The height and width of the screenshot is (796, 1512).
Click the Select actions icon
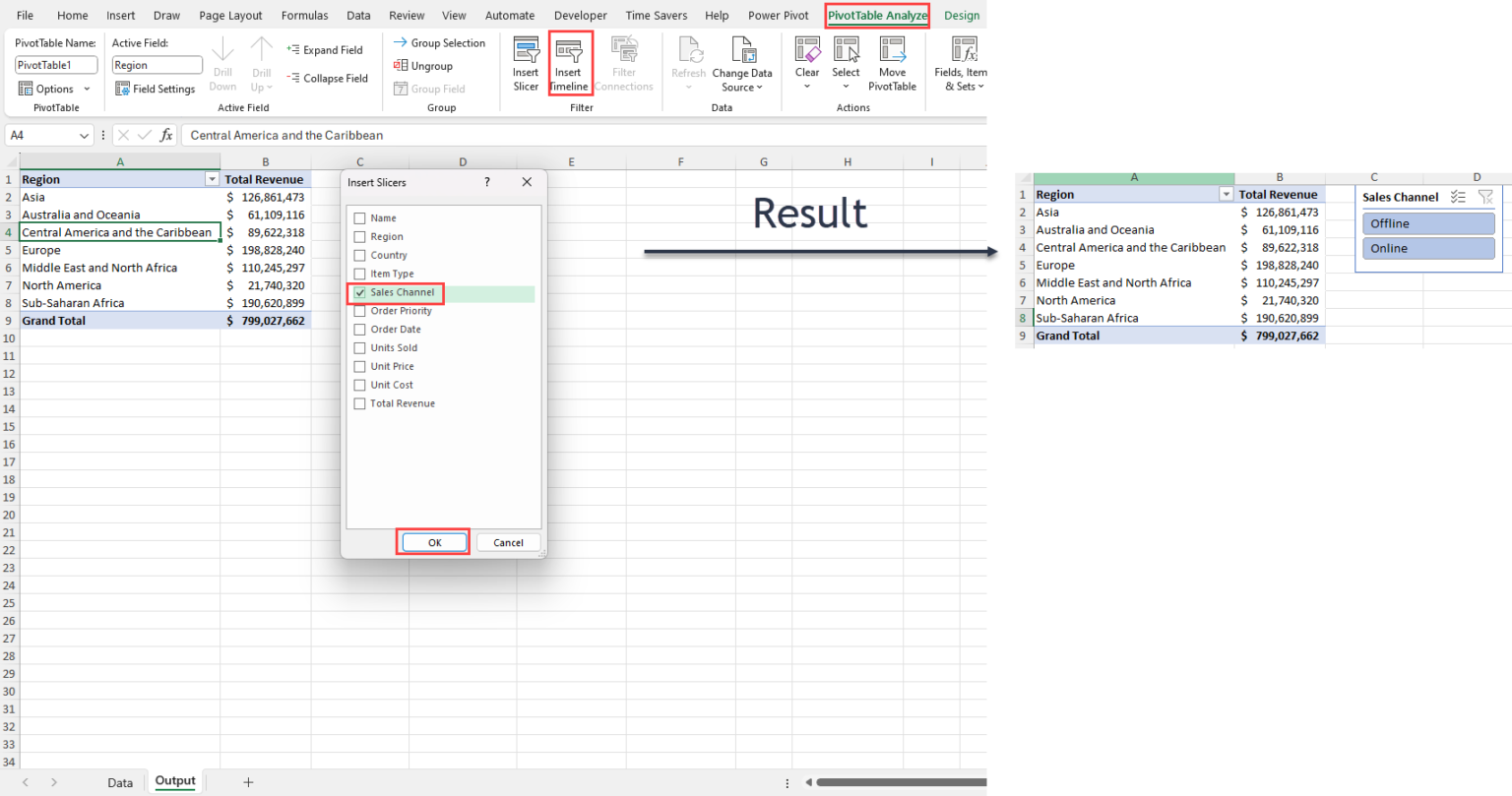846,50
